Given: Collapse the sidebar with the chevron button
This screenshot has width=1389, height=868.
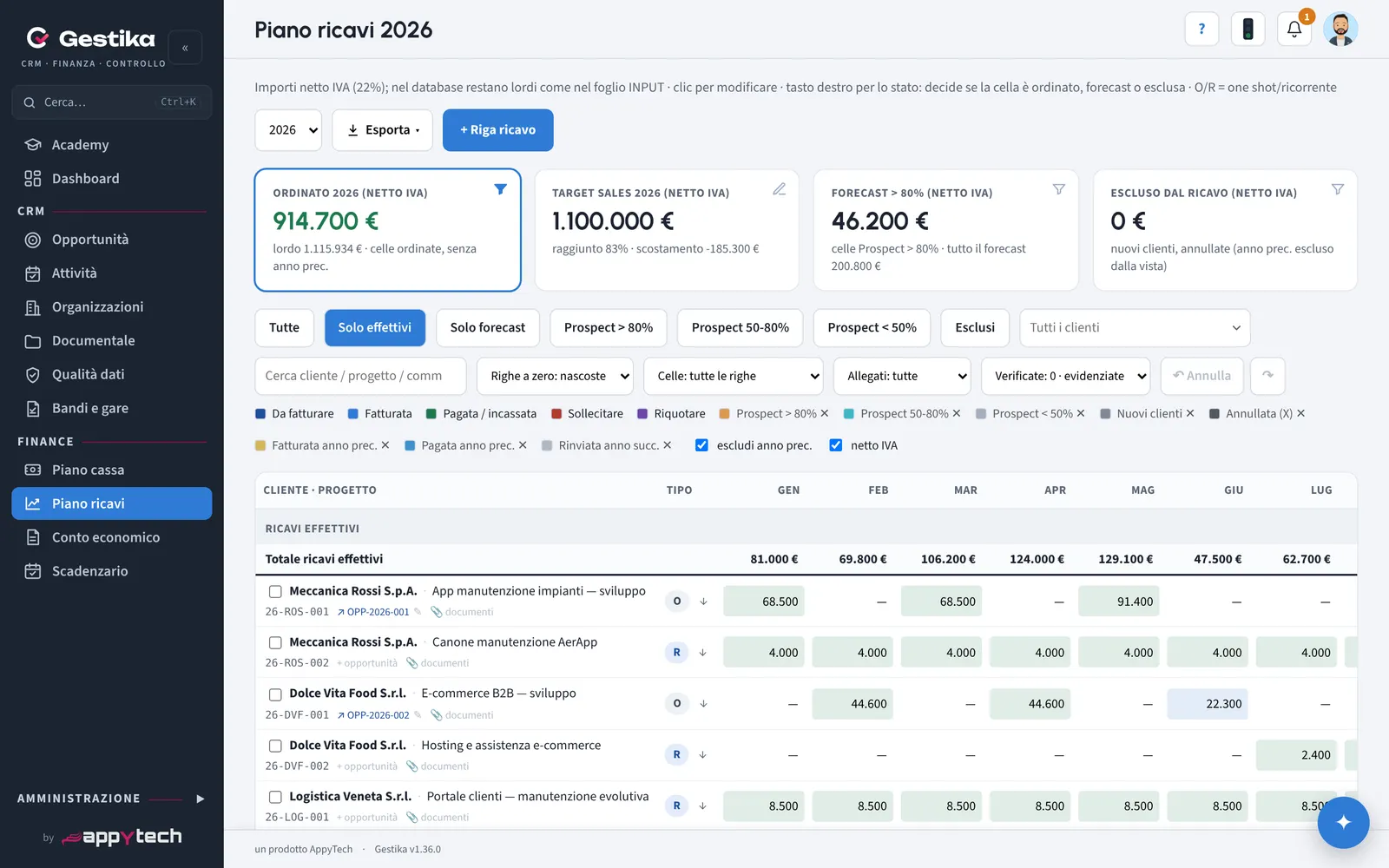Looking at the screenshot, I should pyautogui.click(x=185, y=48).
